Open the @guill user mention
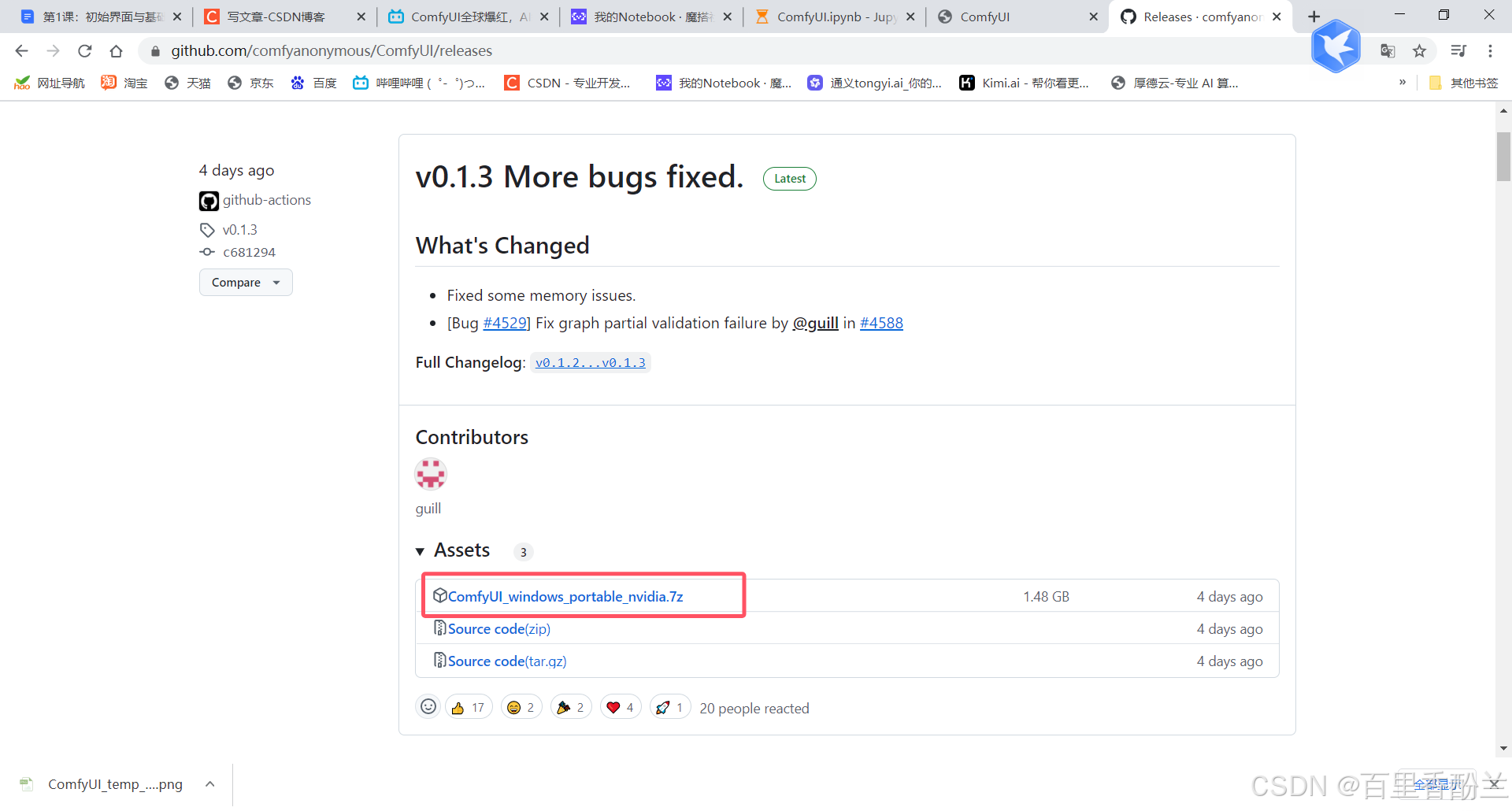This screenshot has width=1512, height=811. 815,323
